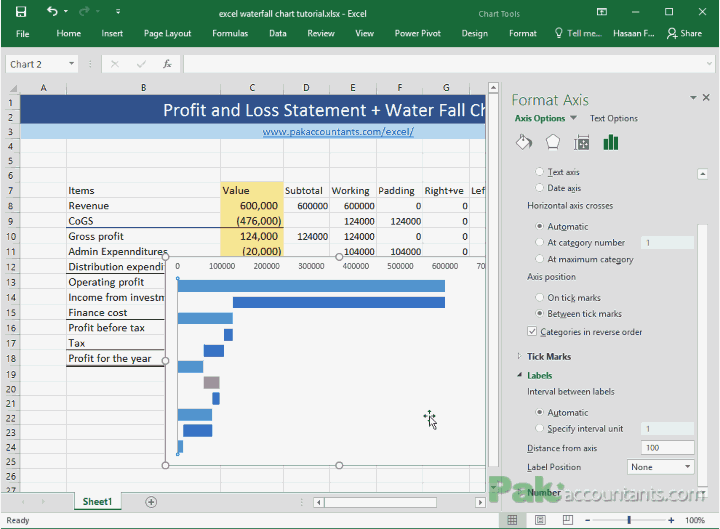Select Automatic interval between labels
720x529 pixels.
pos(540,412)
